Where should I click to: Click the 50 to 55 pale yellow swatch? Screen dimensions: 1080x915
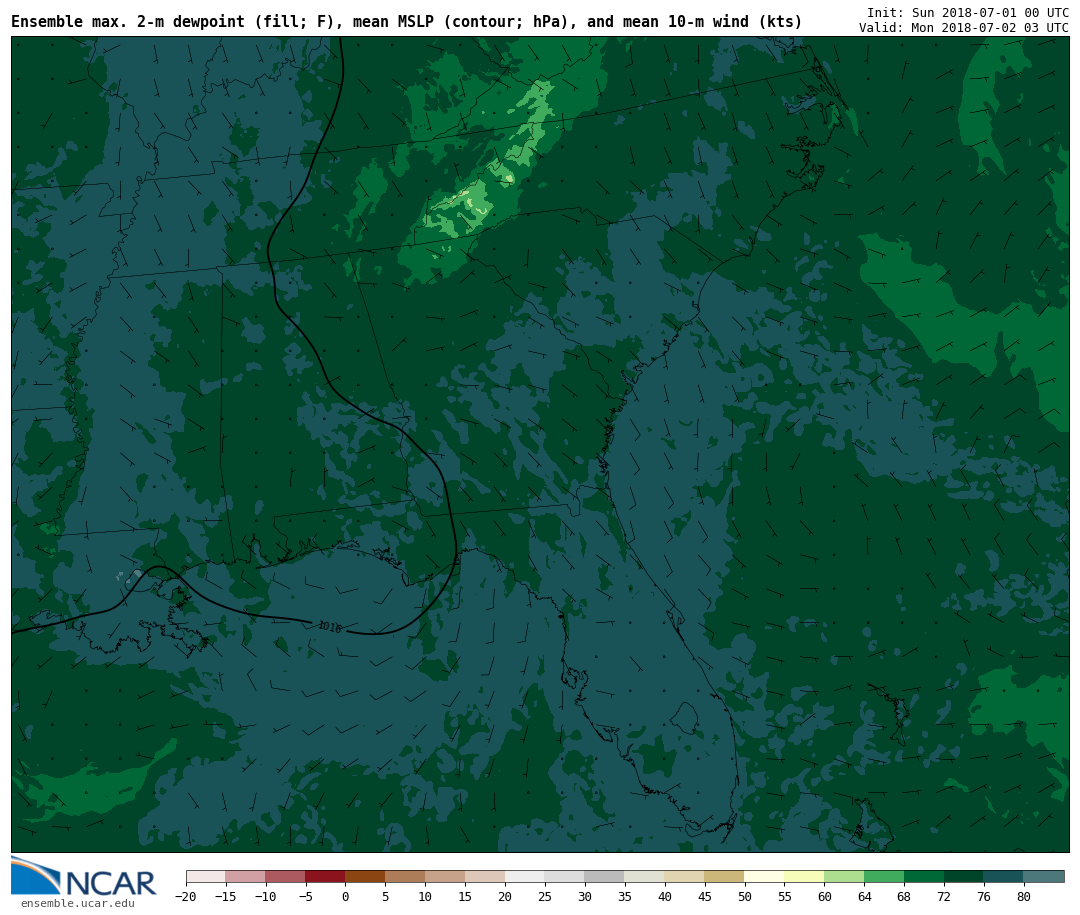click(765, 877)
